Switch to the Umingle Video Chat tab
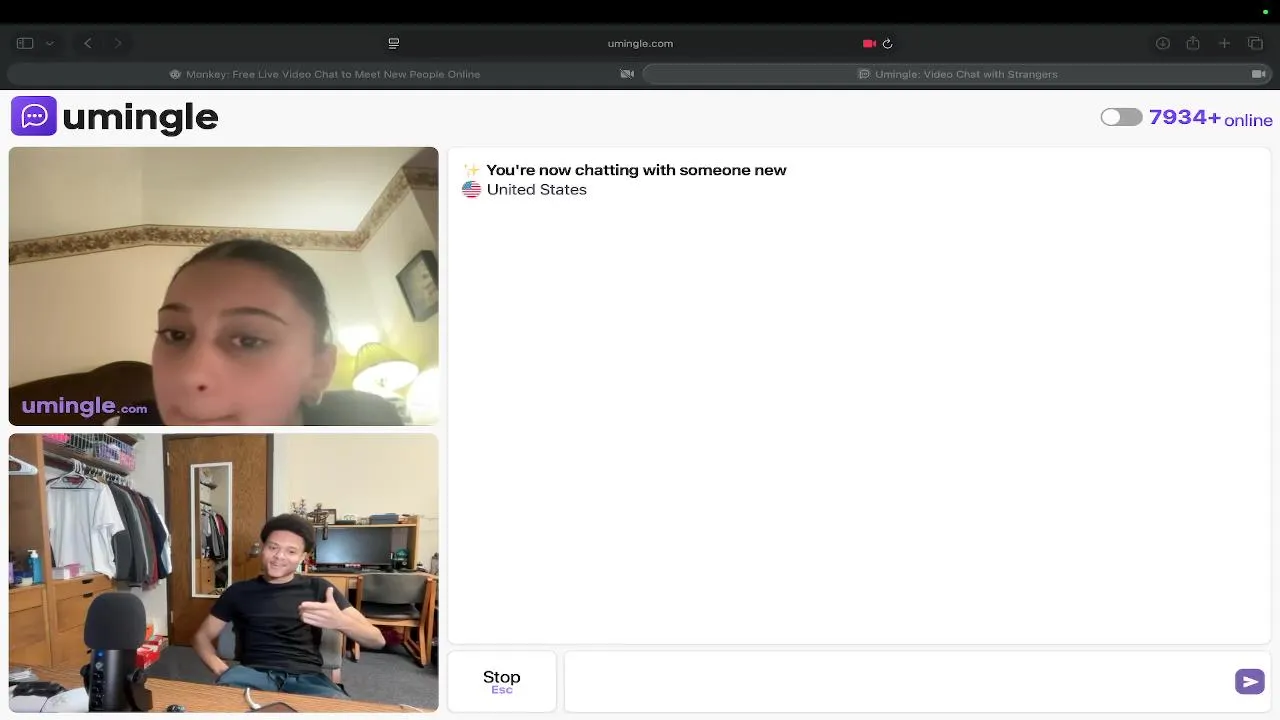 958,74
